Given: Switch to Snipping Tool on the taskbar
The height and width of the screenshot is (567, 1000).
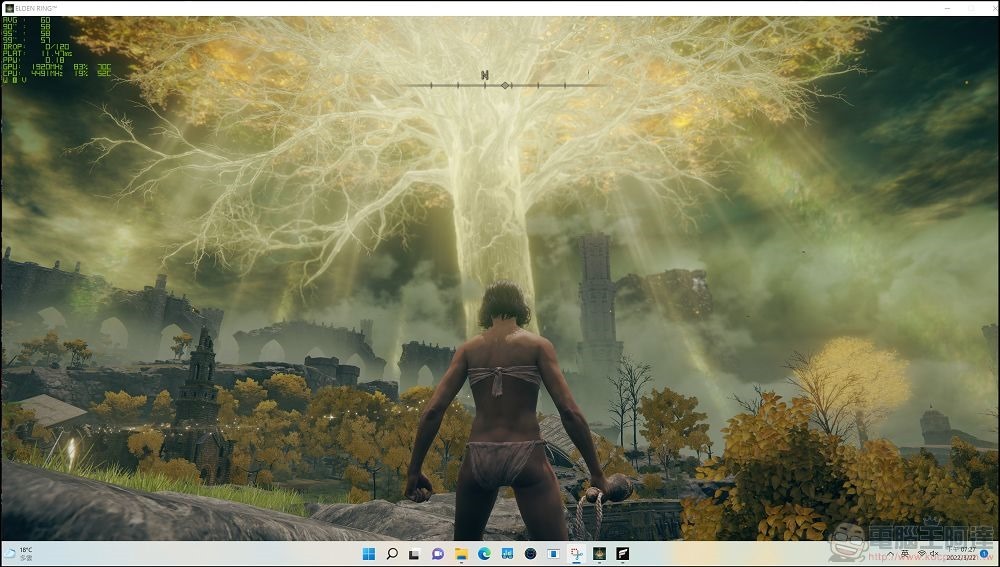Looking at the screenshot, I should [x=576, y=554].
